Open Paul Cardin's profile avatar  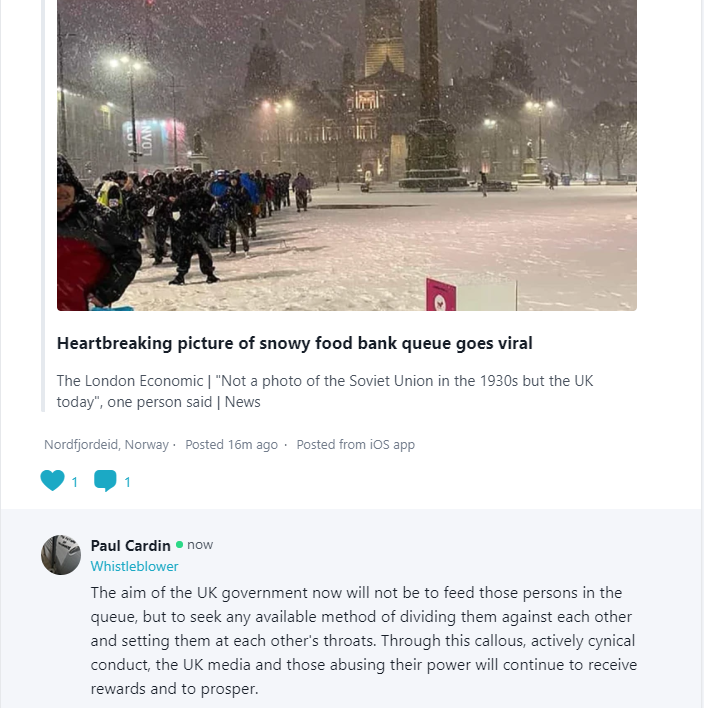(x=61, y=555)
